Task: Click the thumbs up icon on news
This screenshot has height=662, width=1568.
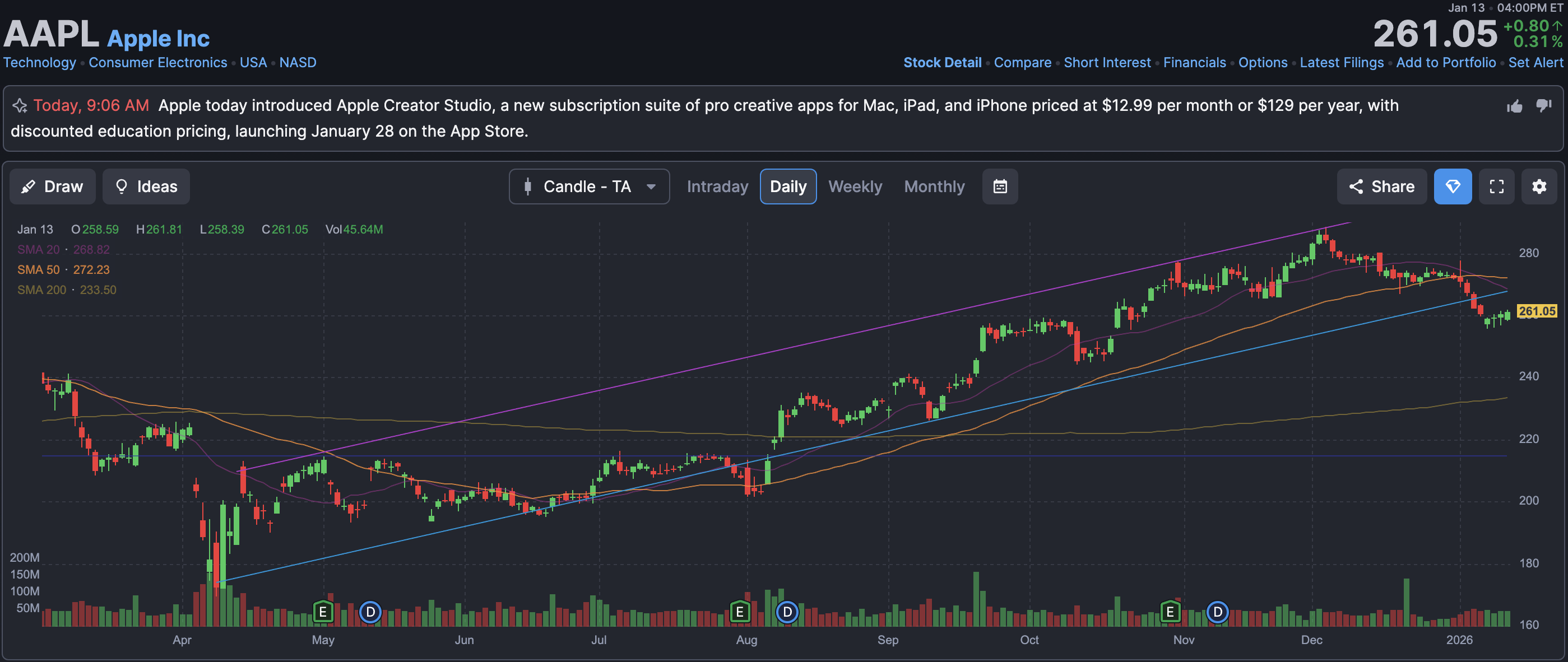Action: [x=1514, y=106]
